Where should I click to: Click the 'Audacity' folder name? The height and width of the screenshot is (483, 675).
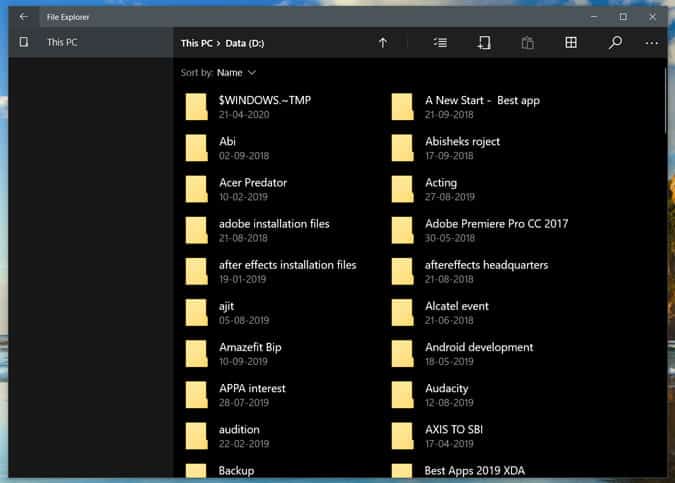(x=446, y=389)
